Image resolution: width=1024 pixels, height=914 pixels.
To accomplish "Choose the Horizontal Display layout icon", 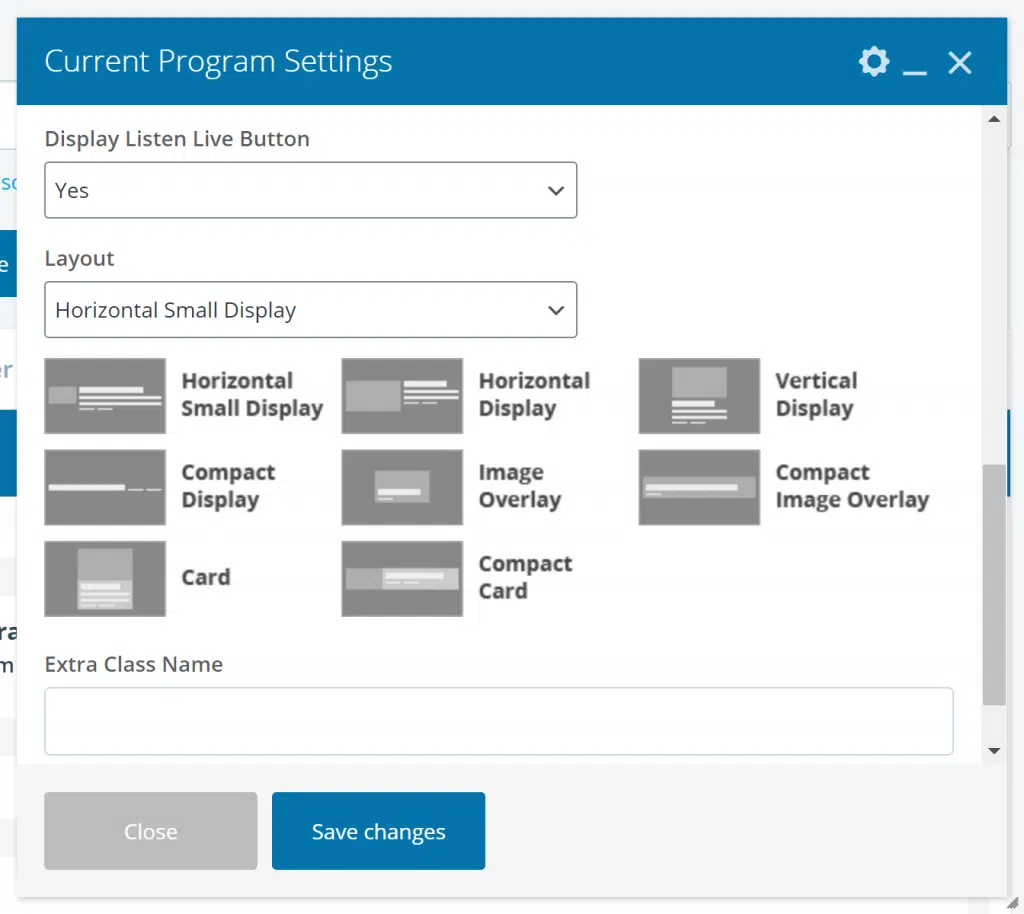I will coord(402,396).
